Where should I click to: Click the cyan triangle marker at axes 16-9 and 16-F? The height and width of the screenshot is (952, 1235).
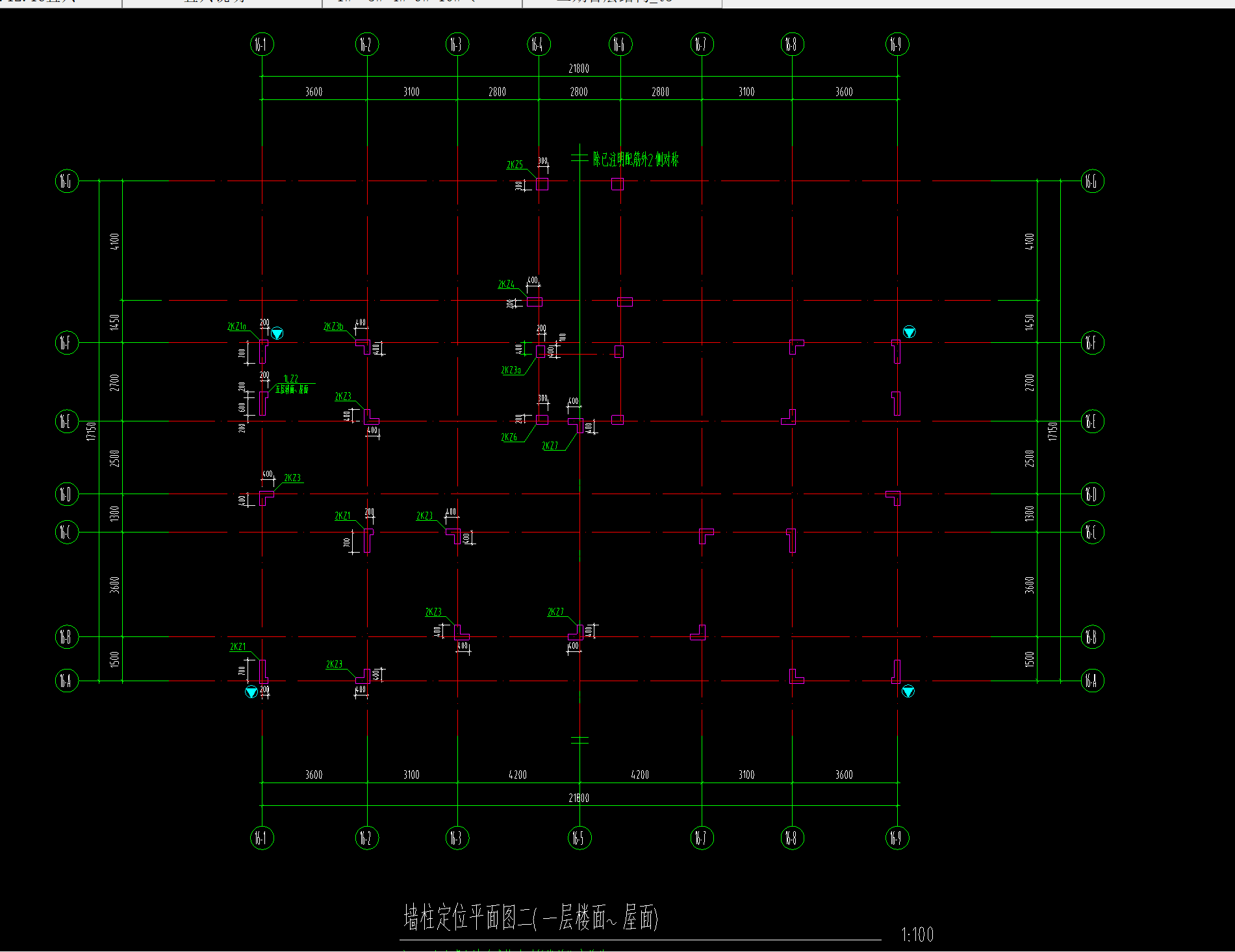coord(910,332)
